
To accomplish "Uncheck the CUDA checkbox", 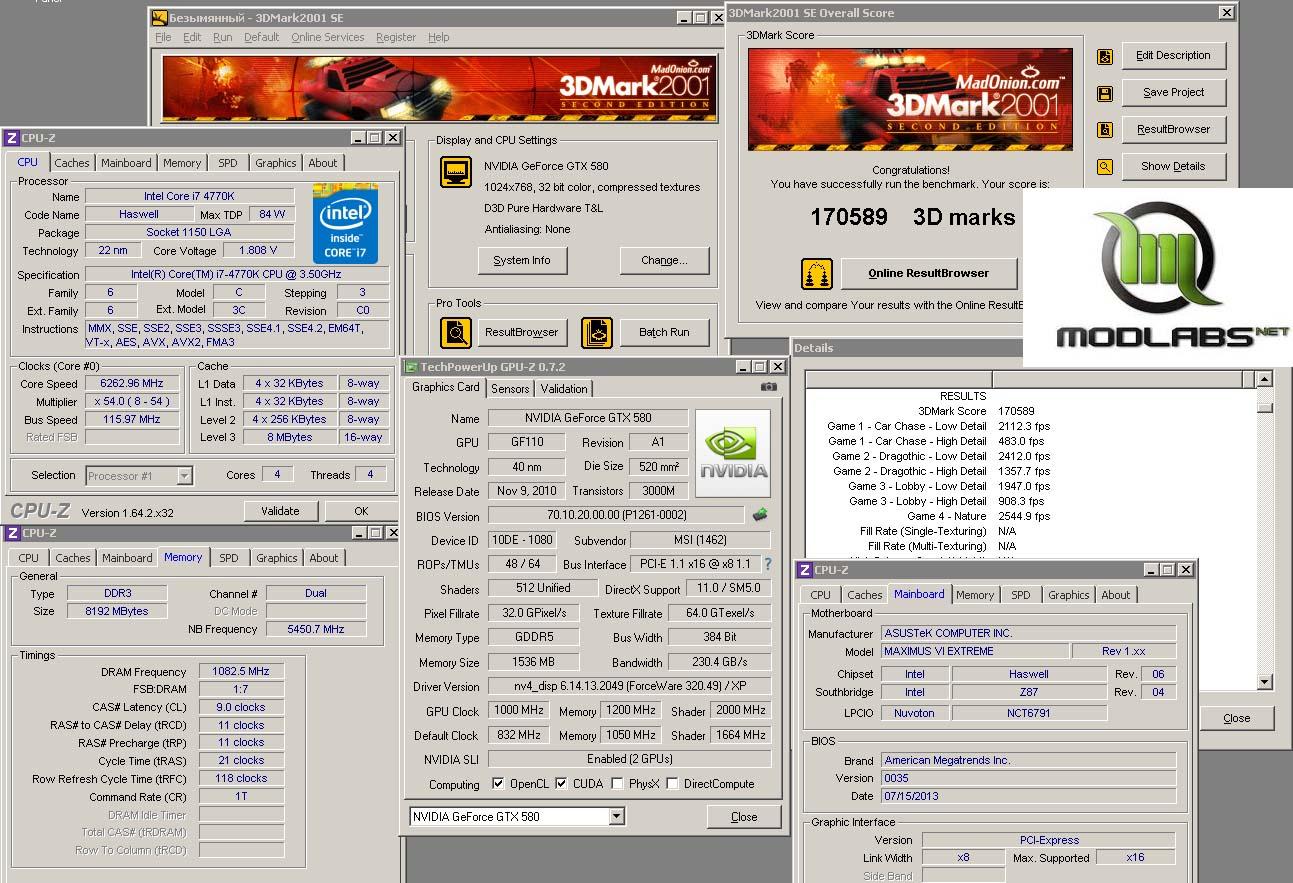I will tap(561, 784).
